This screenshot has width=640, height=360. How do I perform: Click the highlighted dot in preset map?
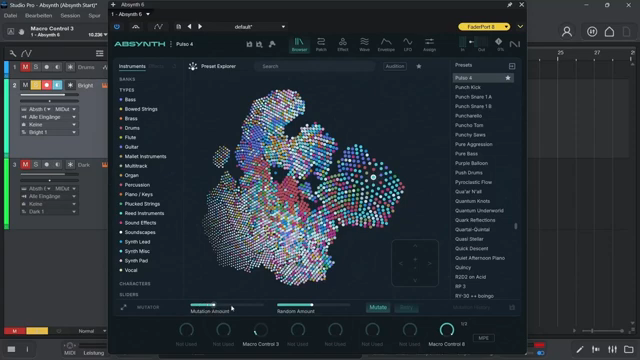(373, 177)
